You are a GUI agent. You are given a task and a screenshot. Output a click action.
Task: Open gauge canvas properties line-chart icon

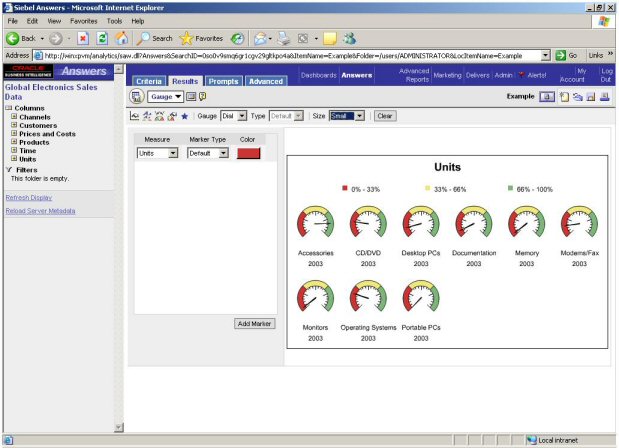coord(134,116)
